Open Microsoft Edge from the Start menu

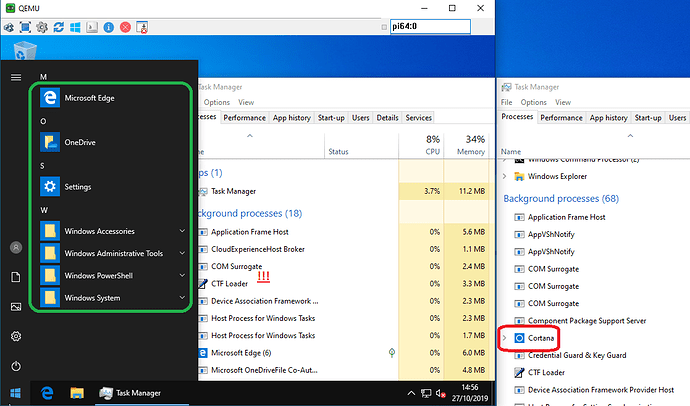coord(91,98)
